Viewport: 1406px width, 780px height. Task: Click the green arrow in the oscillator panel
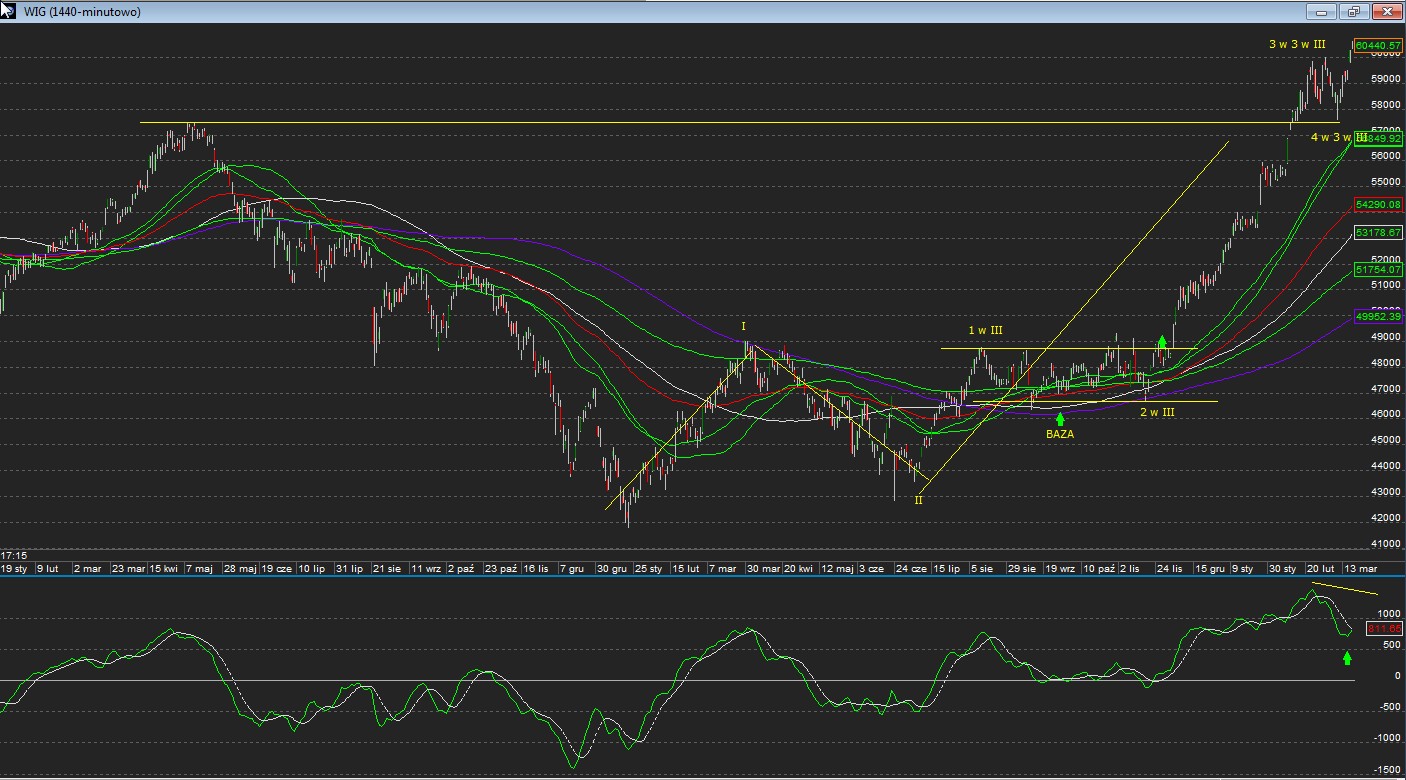coord(1347,658)
